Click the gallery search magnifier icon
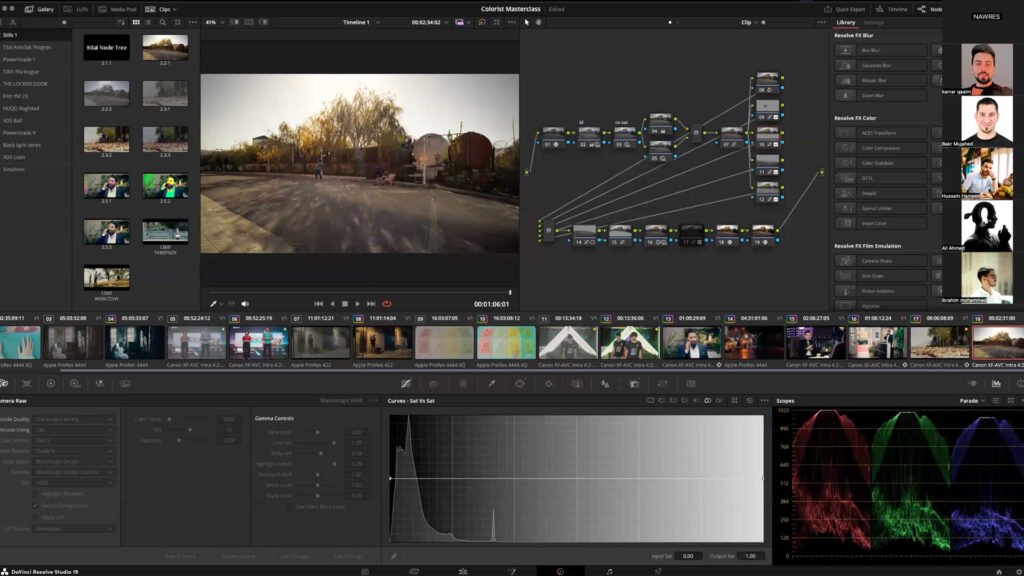Viewport: 1024px width, 576px height. [x=163, y=22]
